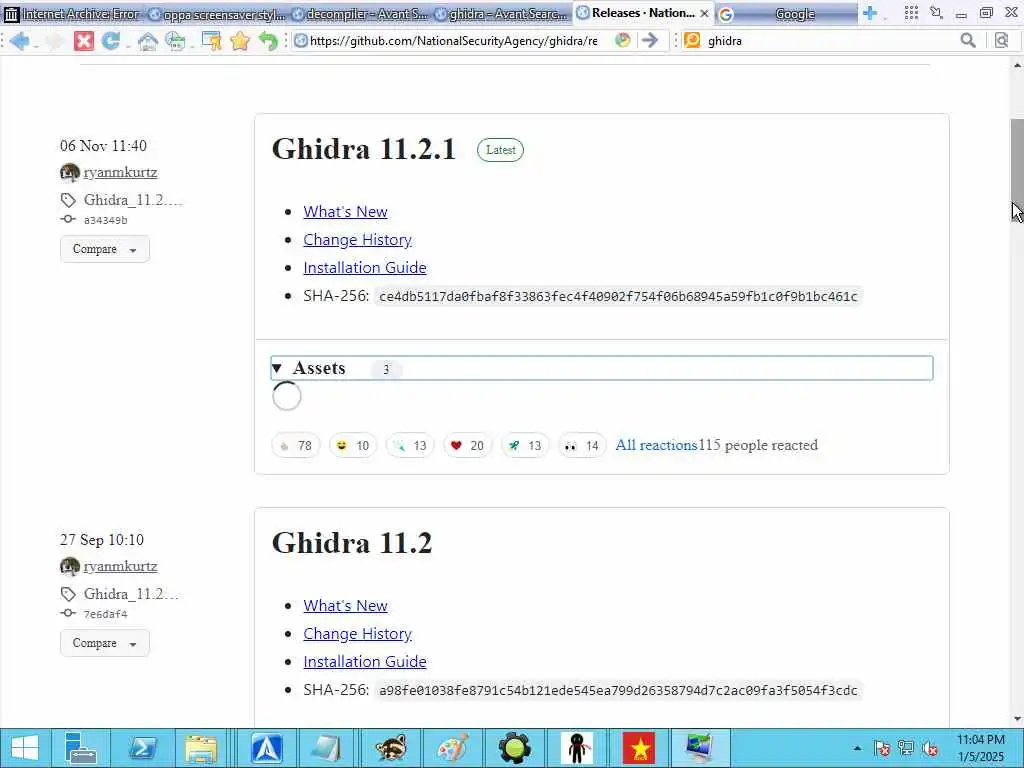1024x768 pixels.
Task: Open the green gear app in taskbar
Action: [515, 748]
